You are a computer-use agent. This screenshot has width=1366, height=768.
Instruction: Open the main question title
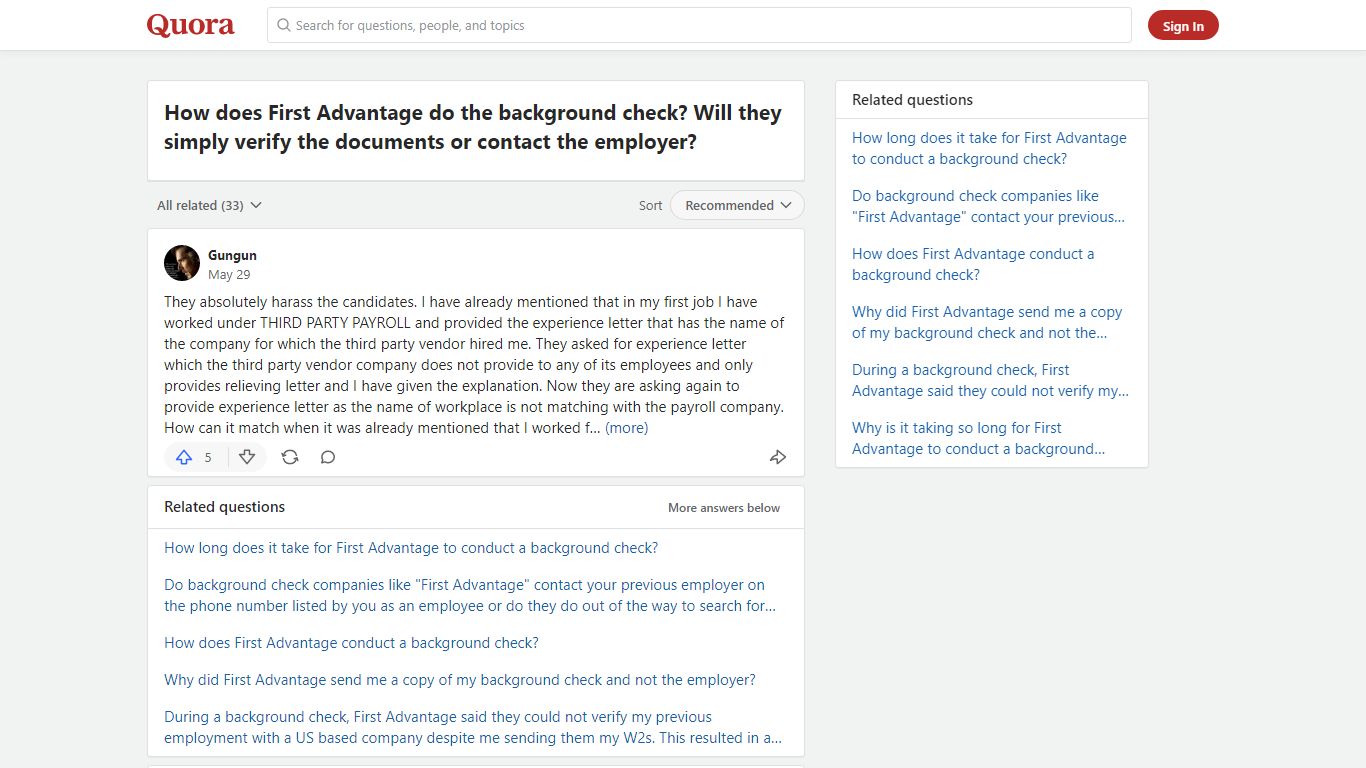[473, 127]
